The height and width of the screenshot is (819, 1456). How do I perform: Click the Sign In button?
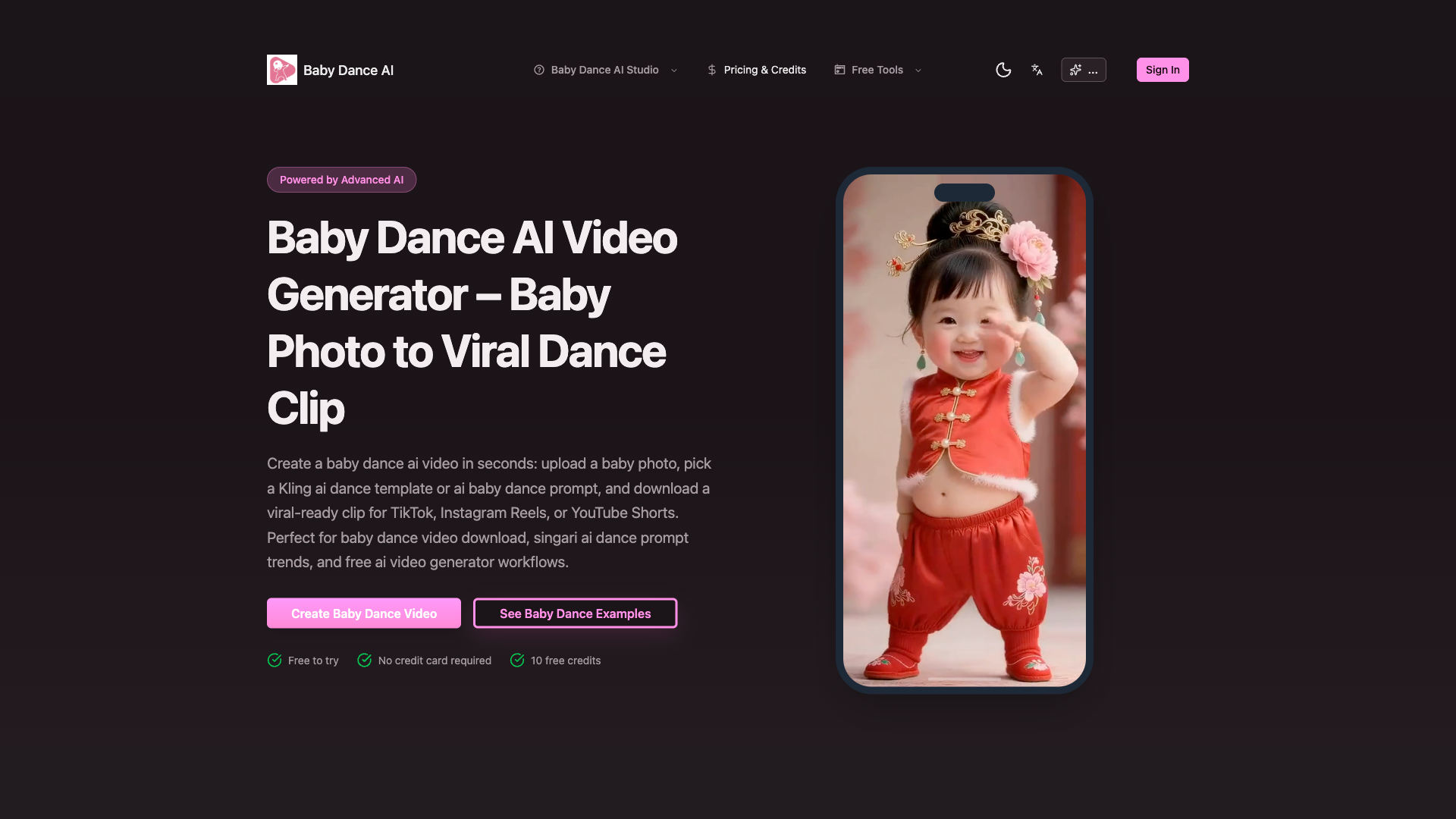1163,69
